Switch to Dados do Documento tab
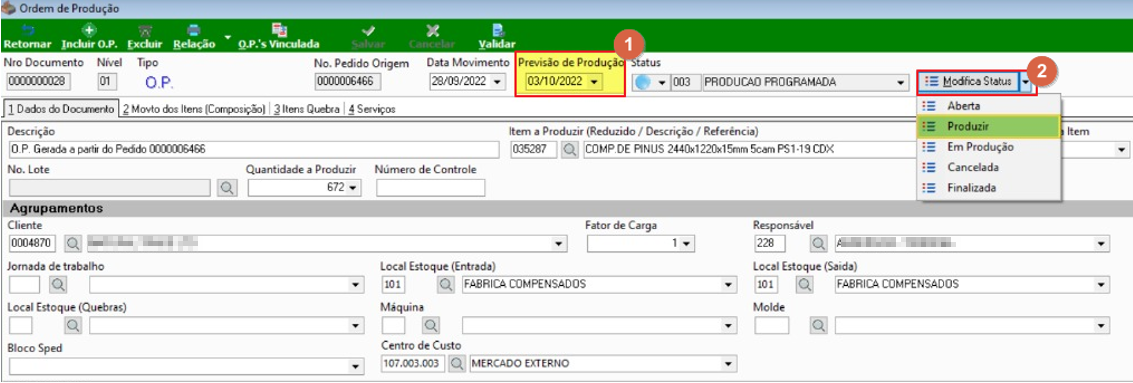This screenshot has height=383, width=1133. click(59, 109)
